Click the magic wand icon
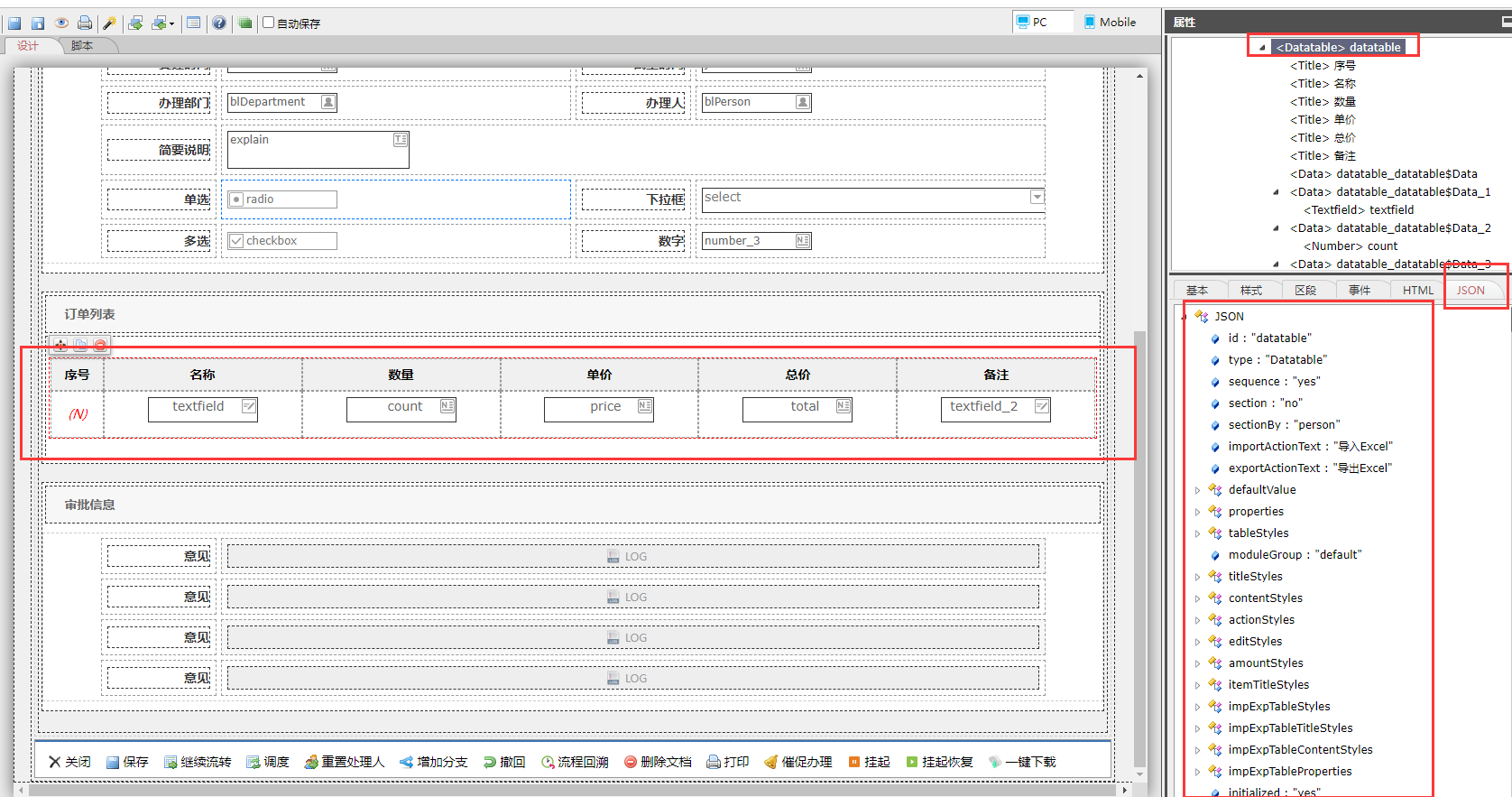This screenshot has width=1512, height=797. click(x=110, y=23)
